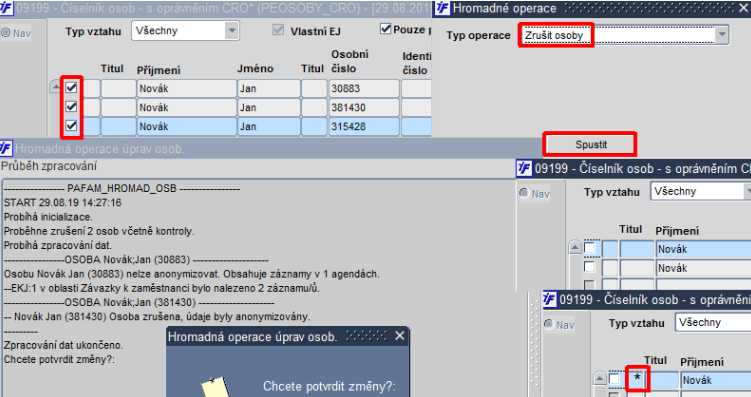Viewport: 751px width, 397px height.
Task: Click the PAFAM_HROMAD_OSB log header line
Action: pos(122,189)
